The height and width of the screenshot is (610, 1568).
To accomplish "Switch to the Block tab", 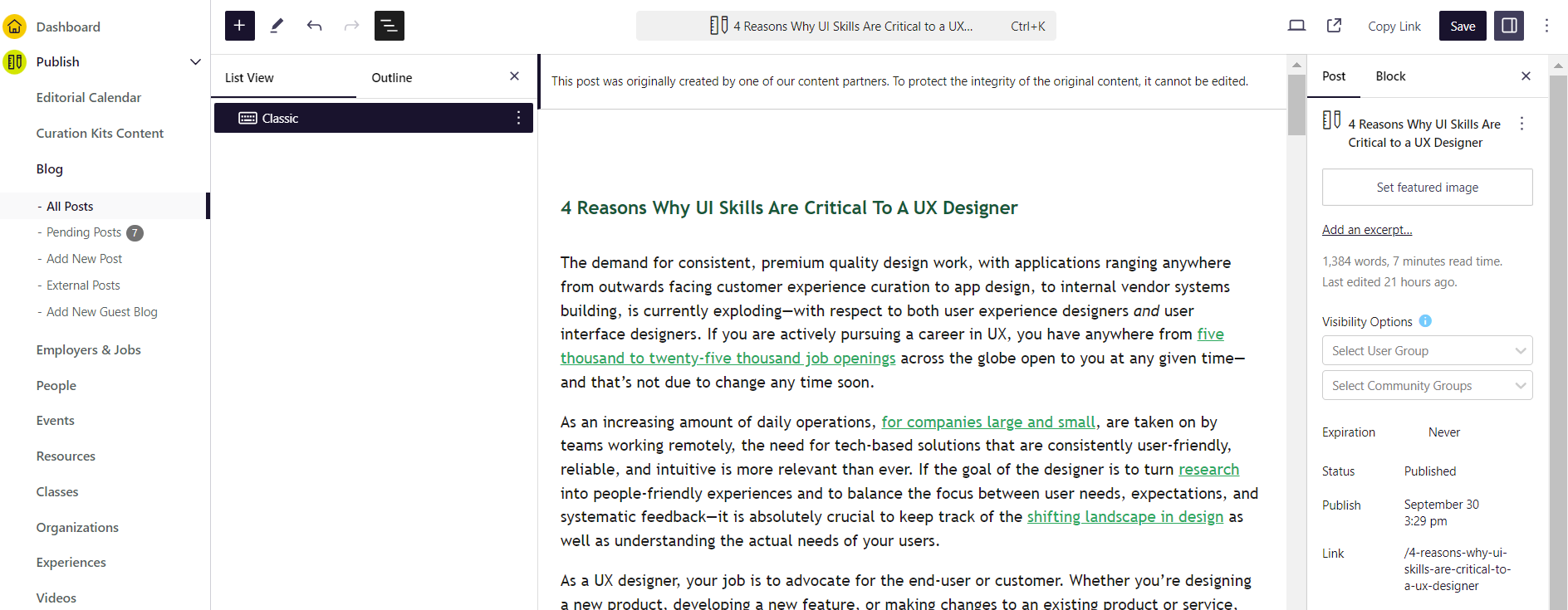I will 1389,76.
